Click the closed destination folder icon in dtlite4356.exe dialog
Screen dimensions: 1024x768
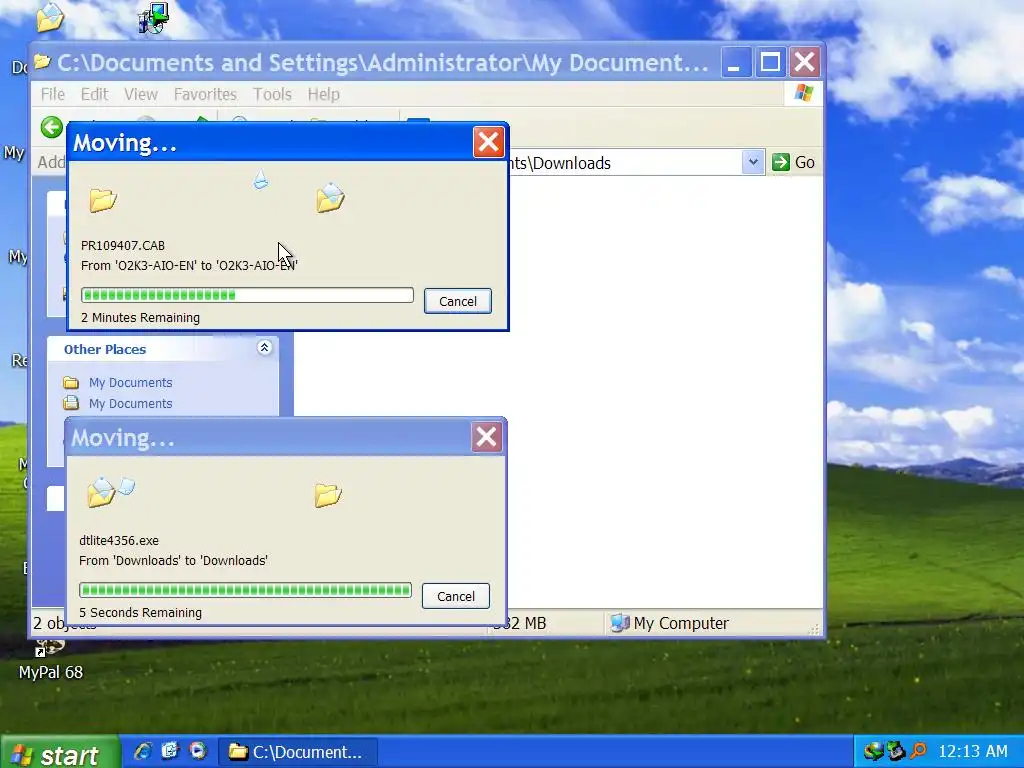click(328, 495)
